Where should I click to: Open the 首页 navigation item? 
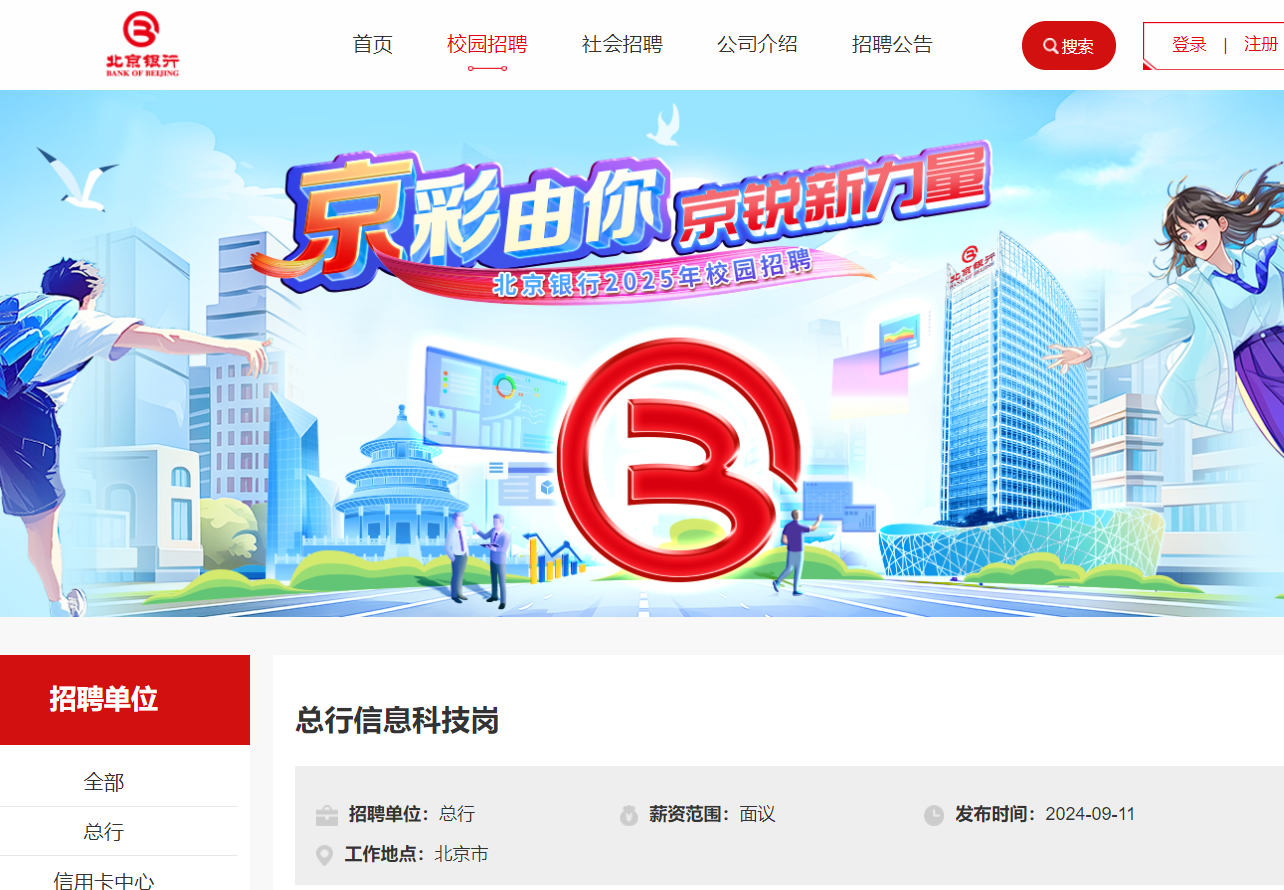pos(373,44)
